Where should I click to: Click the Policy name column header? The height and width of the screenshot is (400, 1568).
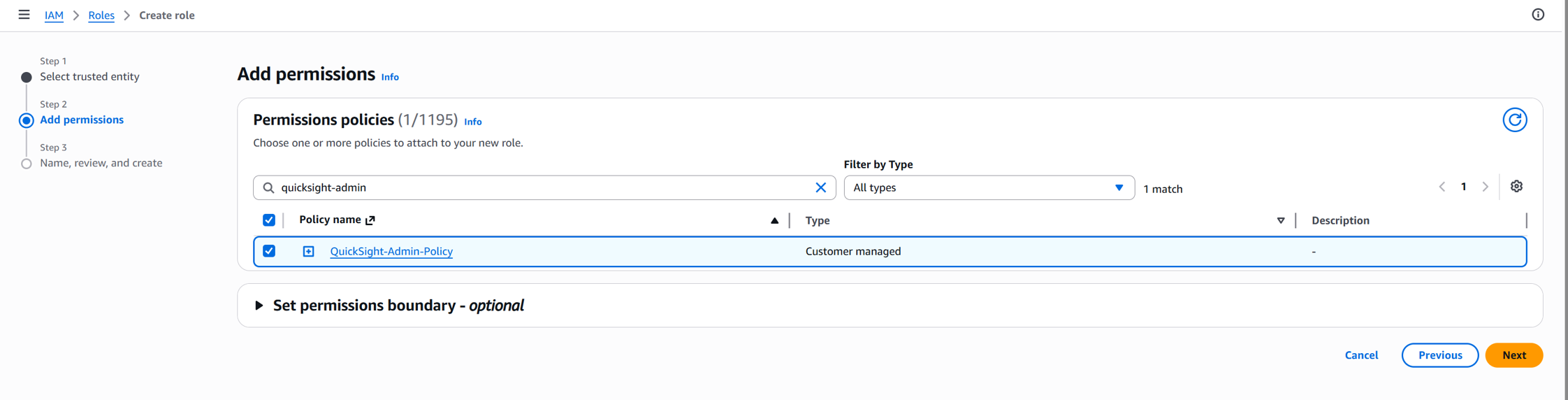pyautogui.click(x=330, y=220)
